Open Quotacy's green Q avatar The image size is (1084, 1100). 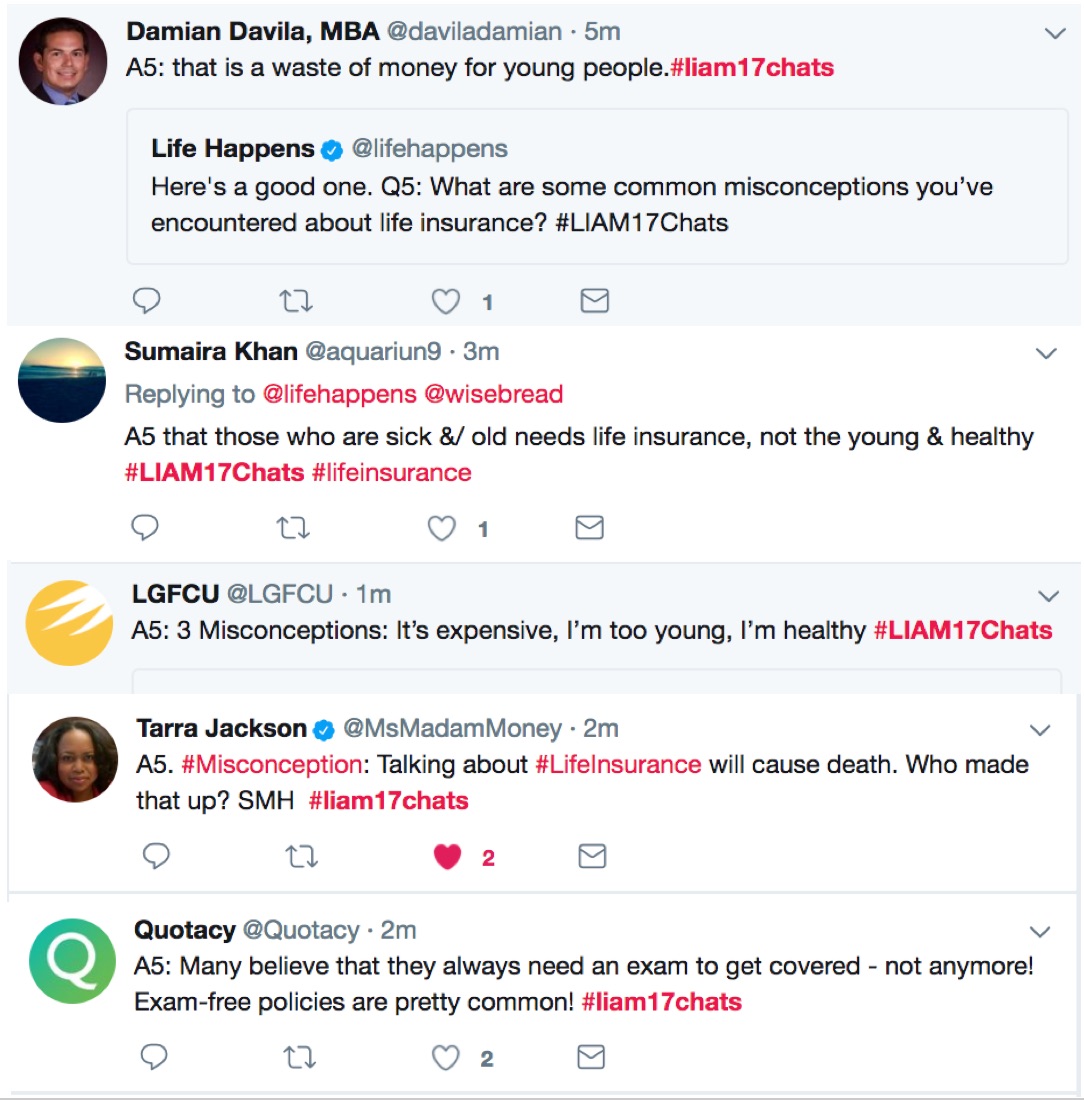pos(73,960)
